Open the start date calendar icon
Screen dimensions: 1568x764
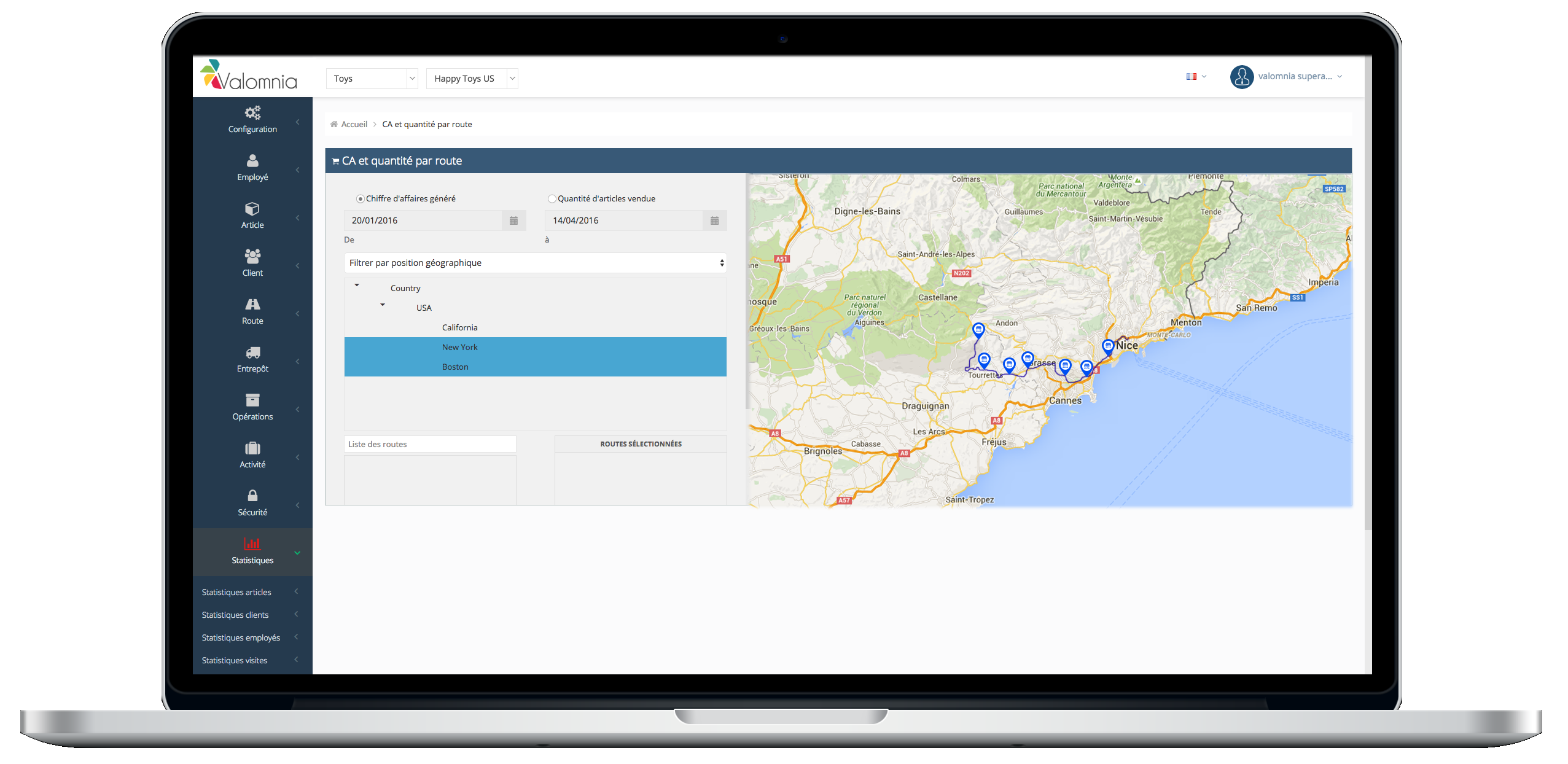(513, 220)
